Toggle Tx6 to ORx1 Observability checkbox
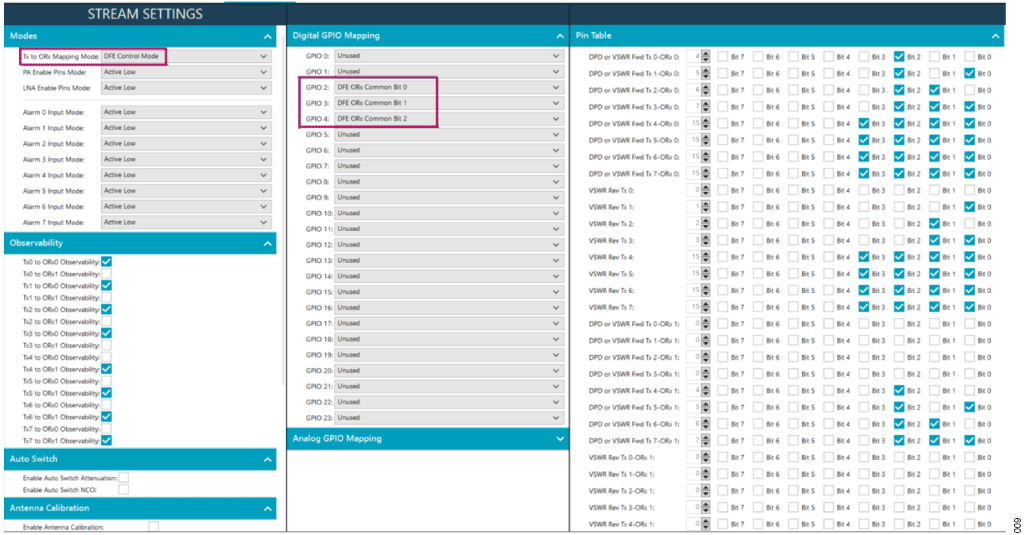The image size is (1024, 535). [x=106, y=417]
